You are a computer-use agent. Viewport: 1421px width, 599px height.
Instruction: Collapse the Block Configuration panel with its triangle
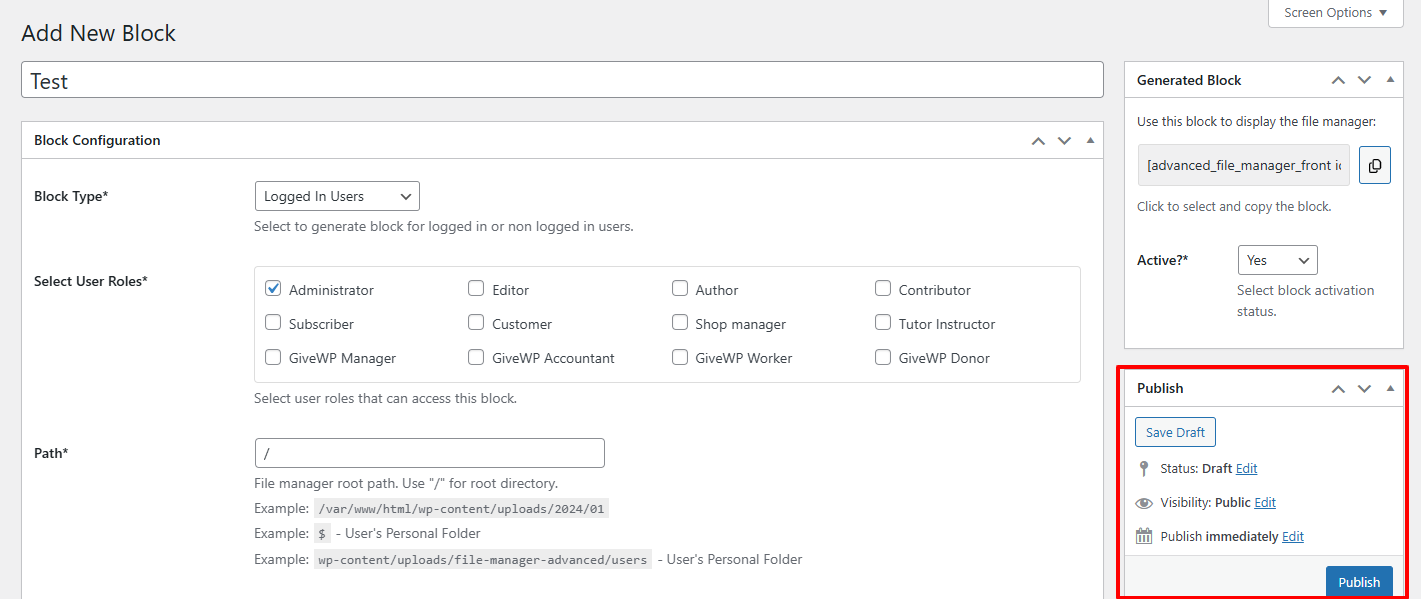pos(1089,140)
